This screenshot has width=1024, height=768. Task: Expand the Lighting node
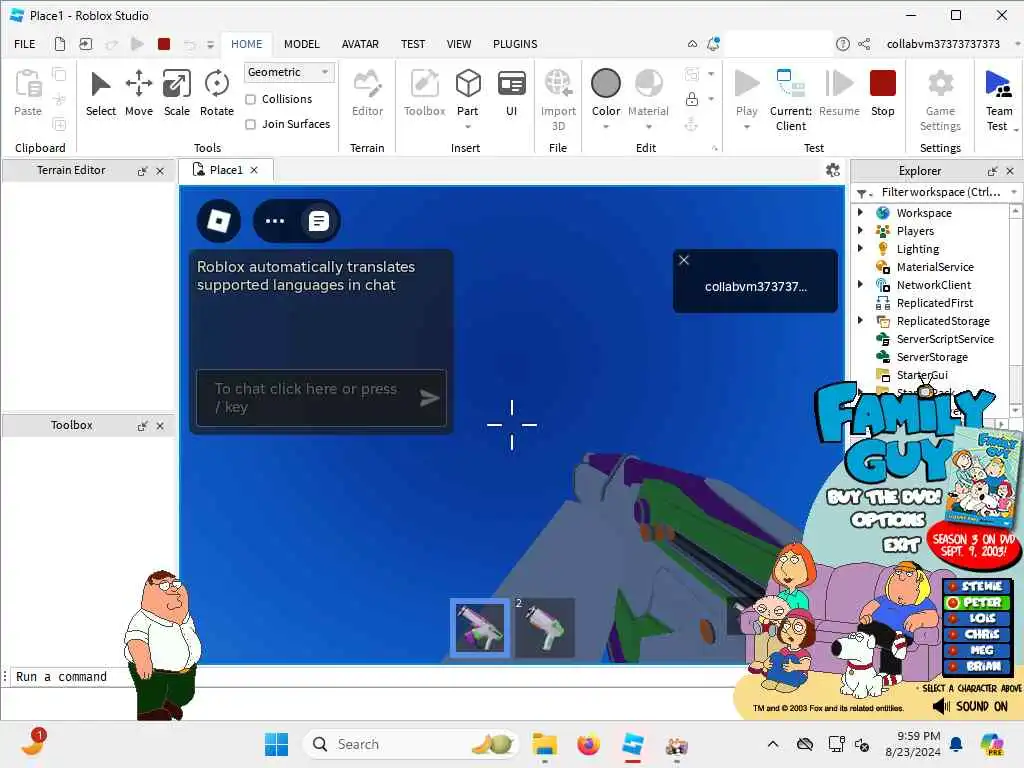(x=860, y=248)
